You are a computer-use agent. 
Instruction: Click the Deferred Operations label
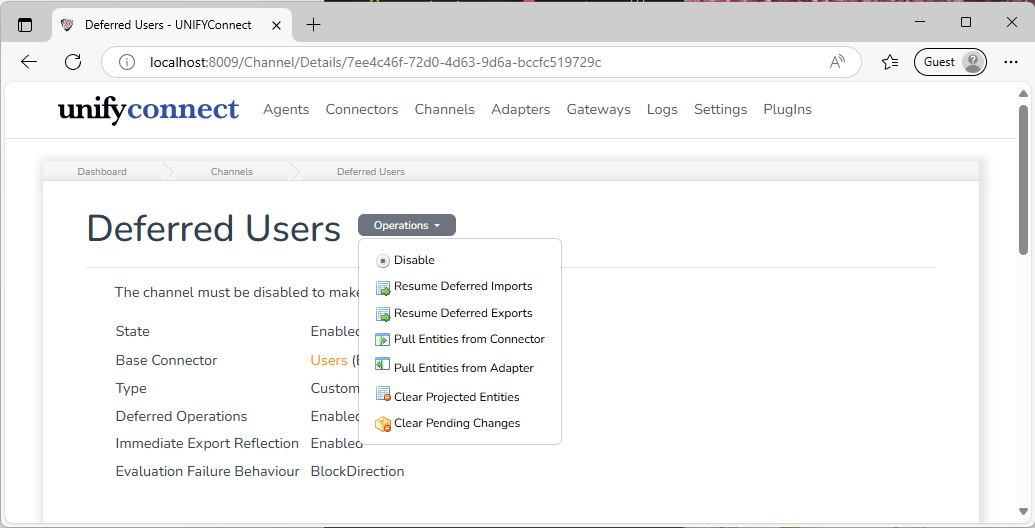(x=182, y=416)
